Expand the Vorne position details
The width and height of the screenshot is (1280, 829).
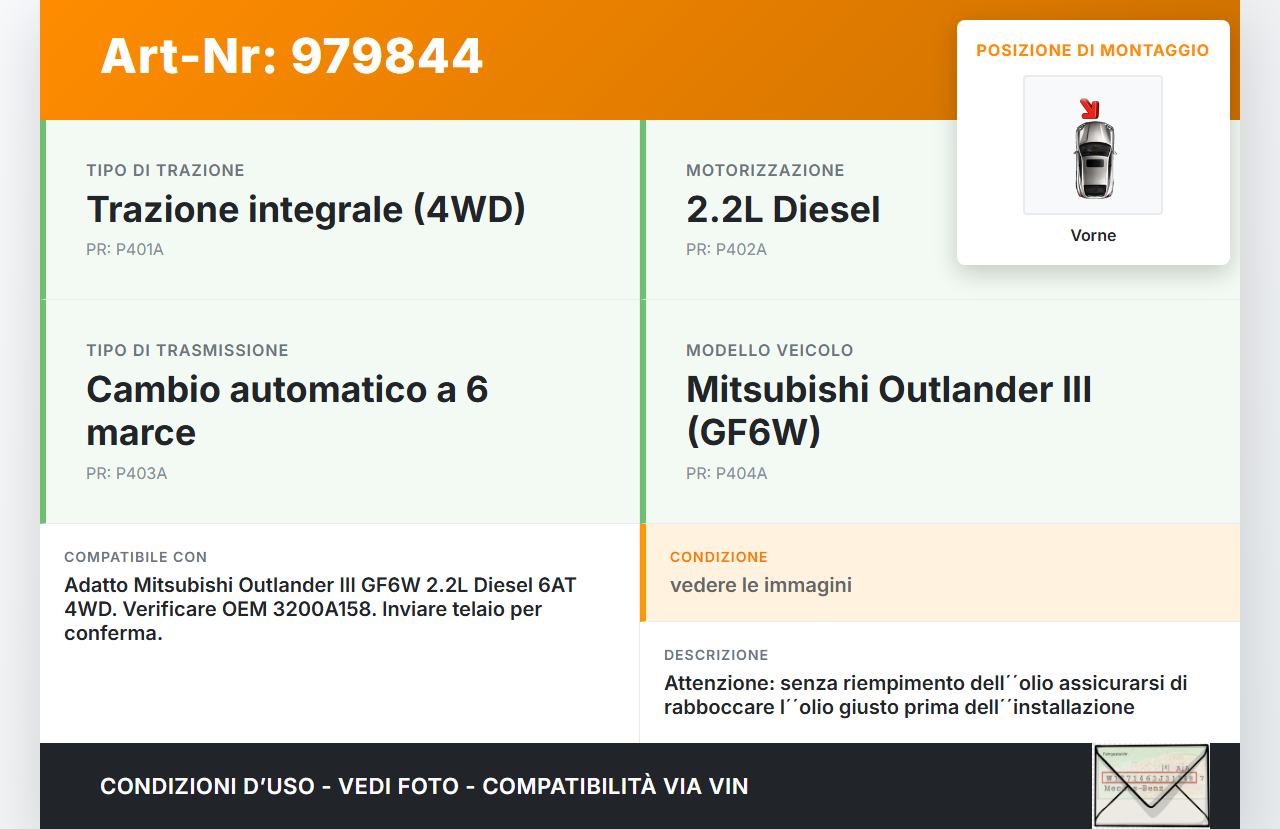1093,235
